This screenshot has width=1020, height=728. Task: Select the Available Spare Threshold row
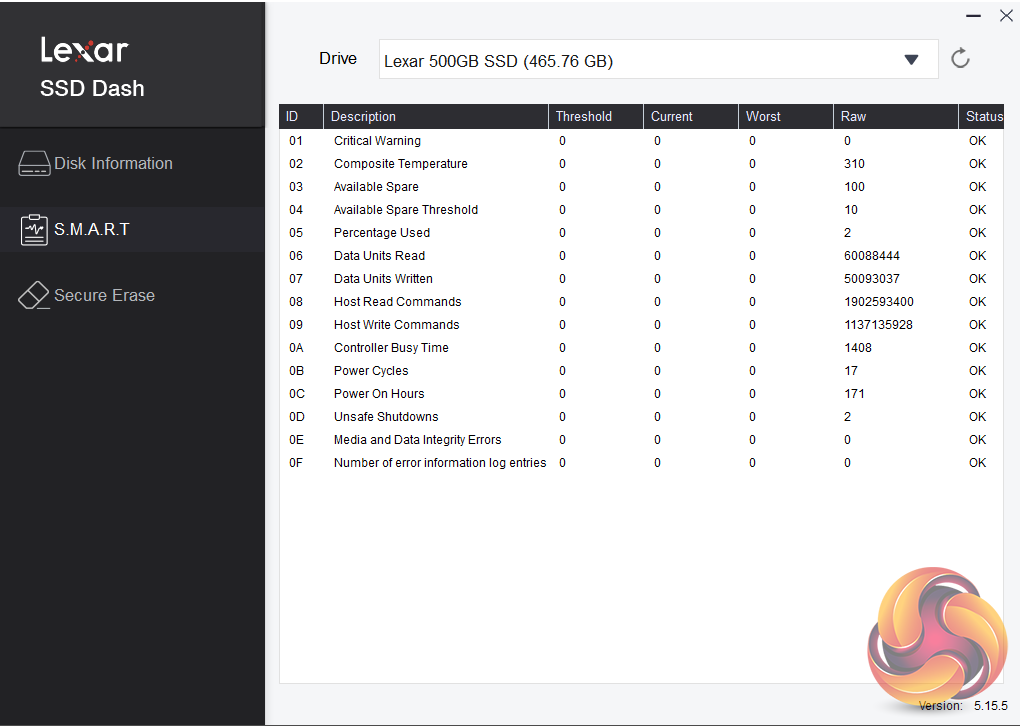(641, 209)
